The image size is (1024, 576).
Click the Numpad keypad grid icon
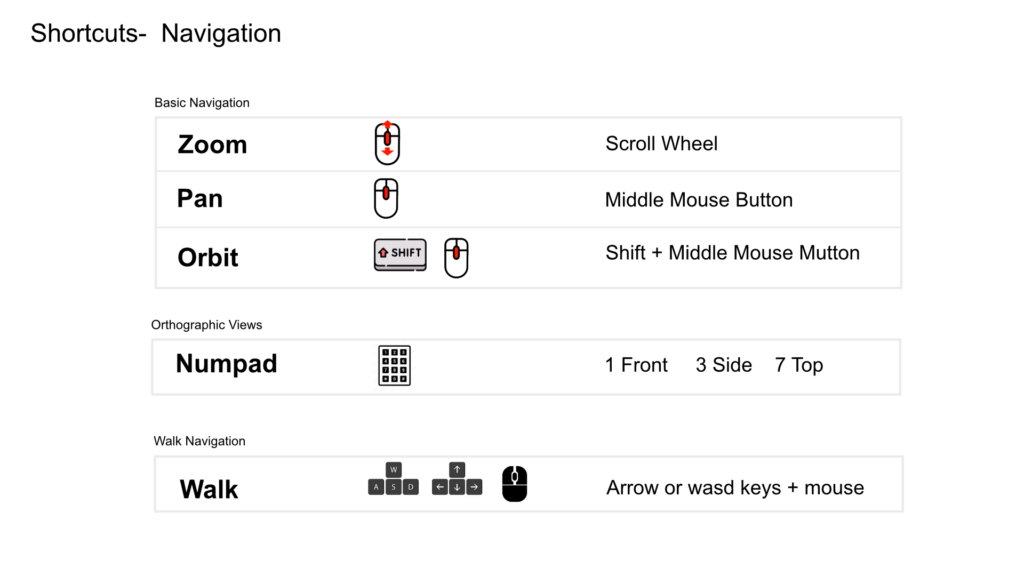(x=394, y=366)
